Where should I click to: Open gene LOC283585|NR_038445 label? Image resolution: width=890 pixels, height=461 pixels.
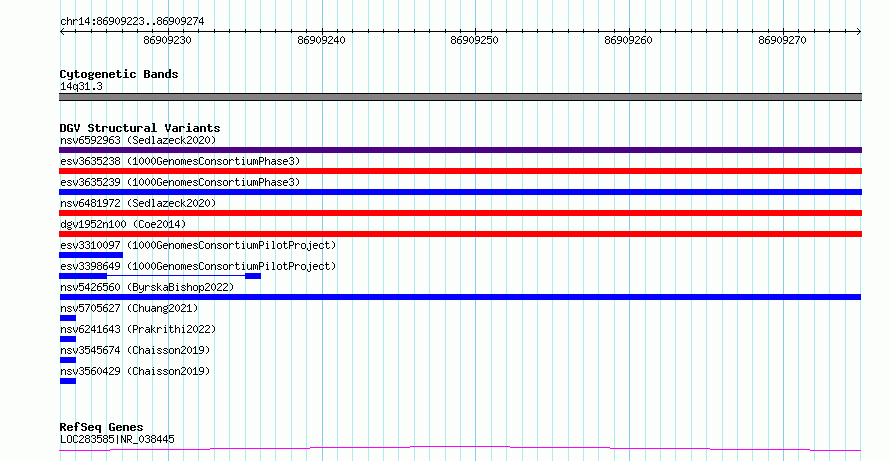point(117,439)
